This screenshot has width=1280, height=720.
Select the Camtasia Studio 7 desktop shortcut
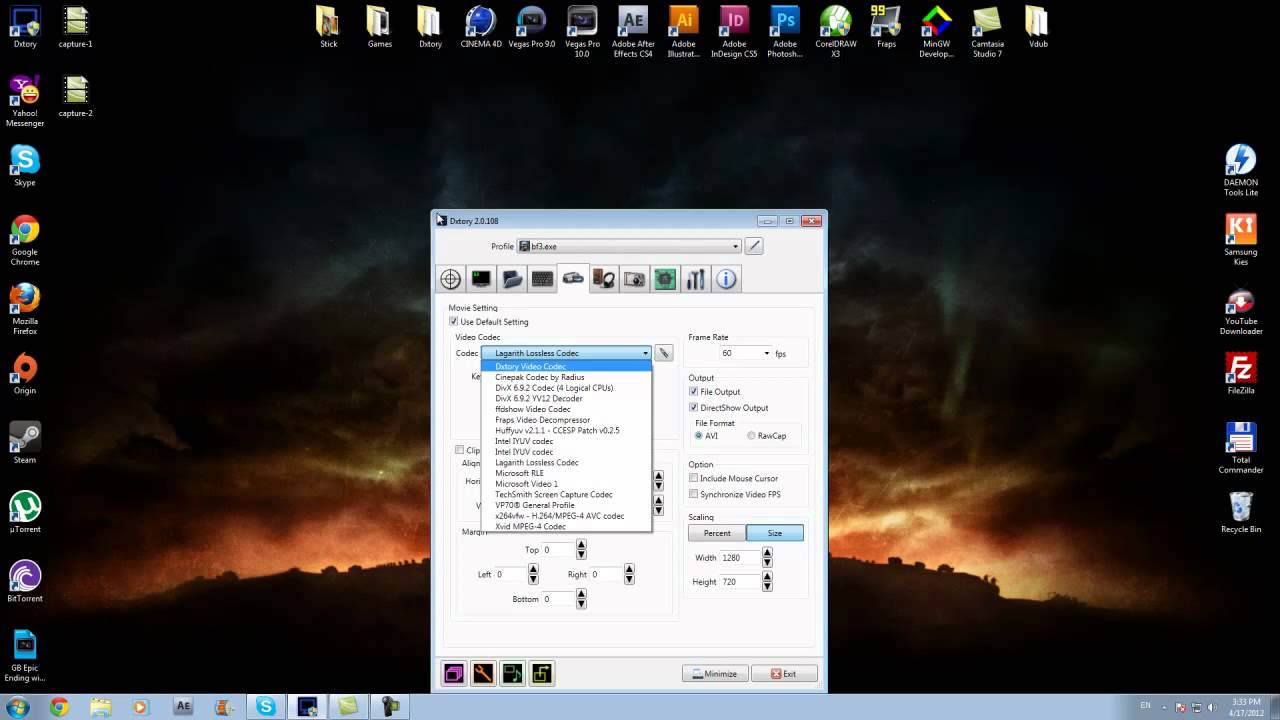click(987, 32)
